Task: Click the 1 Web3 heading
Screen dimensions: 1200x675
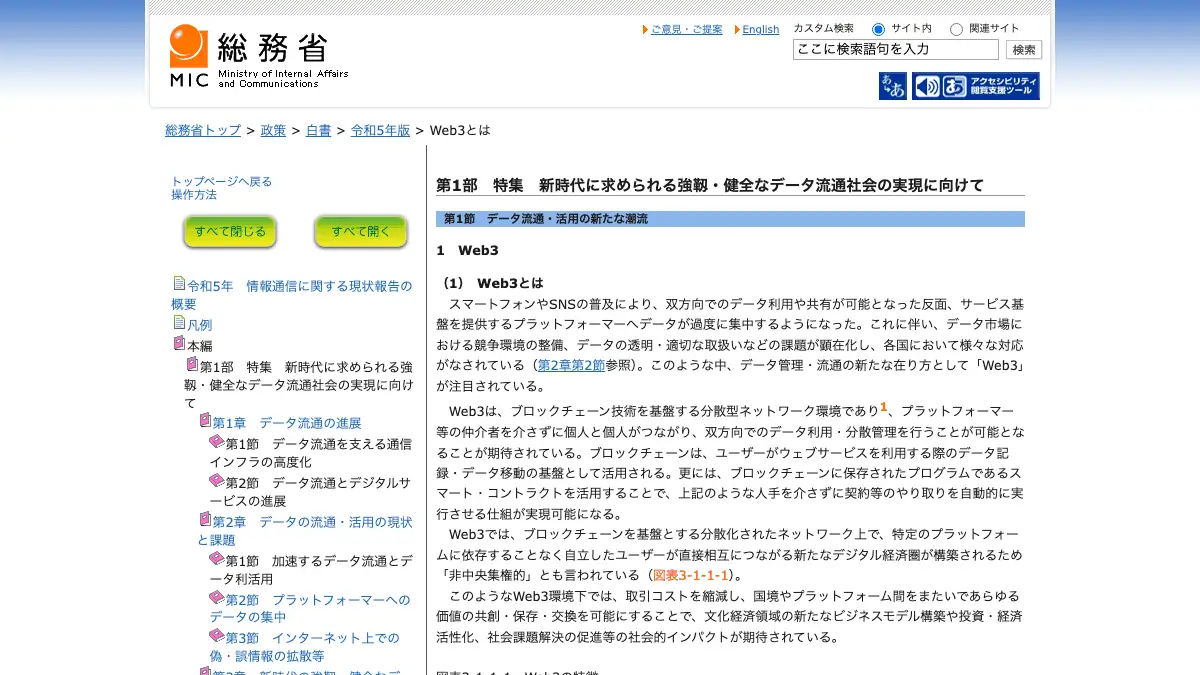Action: click(x=467, y=250)
